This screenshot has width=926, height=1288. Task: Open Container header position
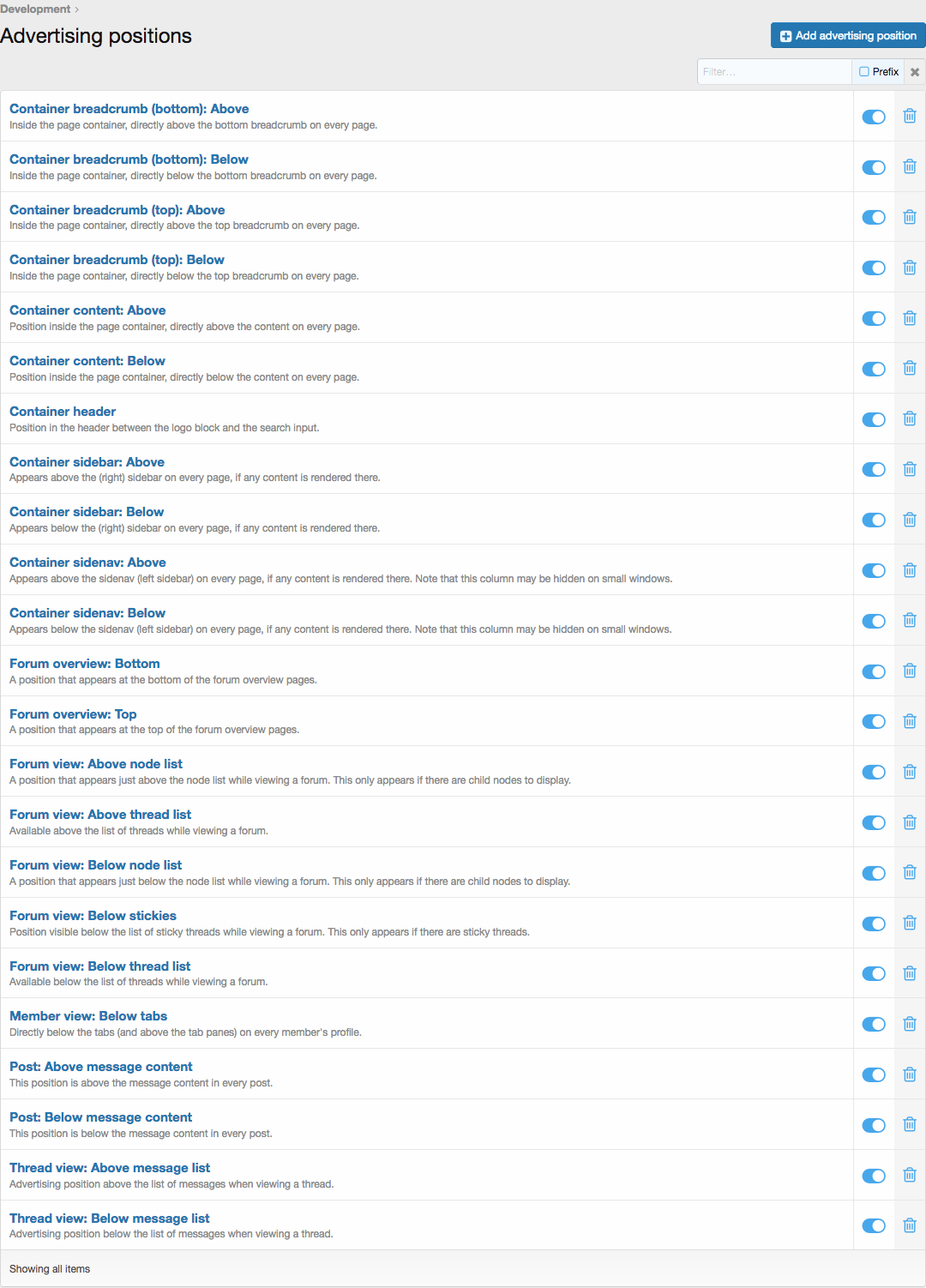point(63,412)
